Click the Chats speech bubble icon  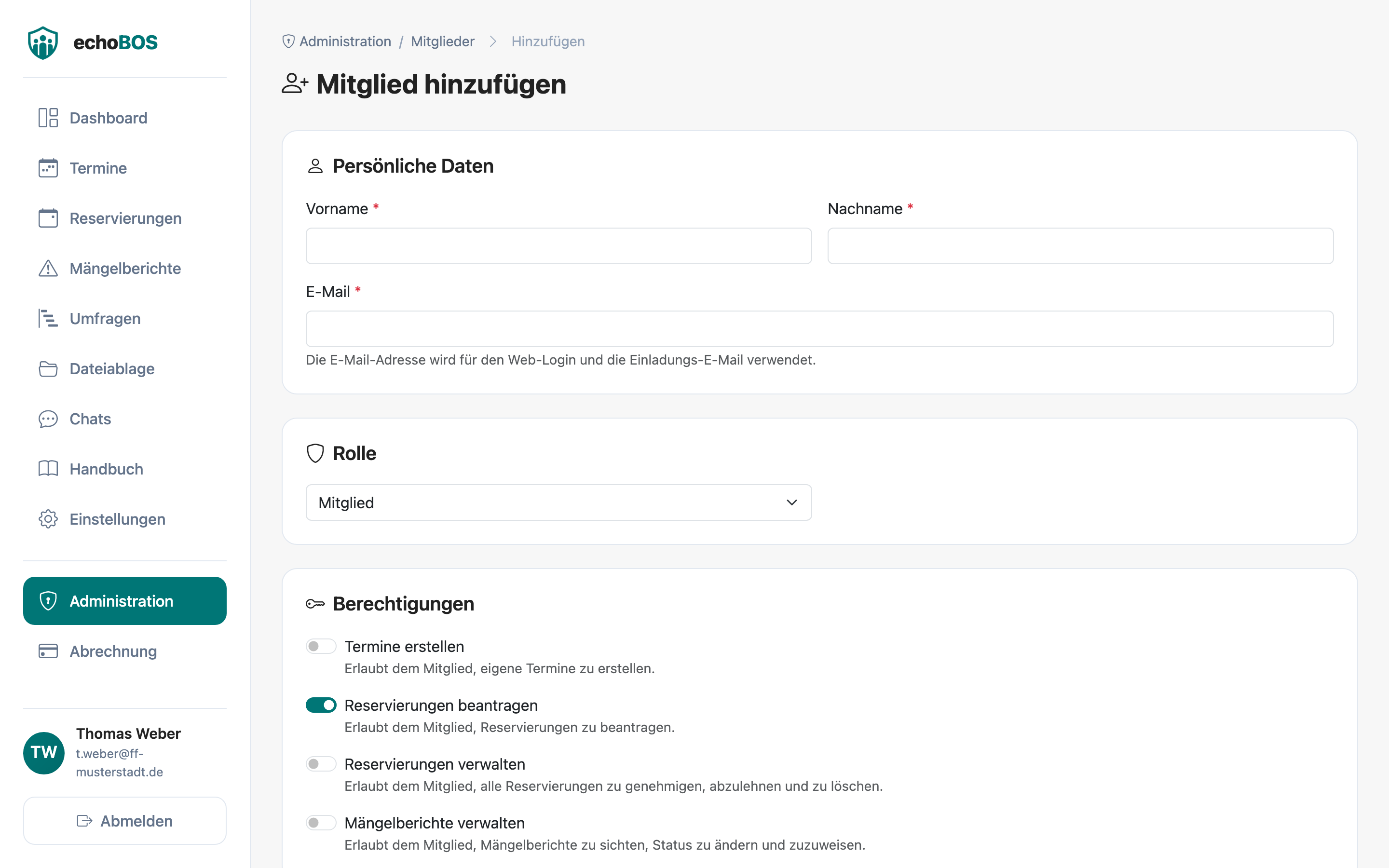pyautogui.click(x=48, y=419)
